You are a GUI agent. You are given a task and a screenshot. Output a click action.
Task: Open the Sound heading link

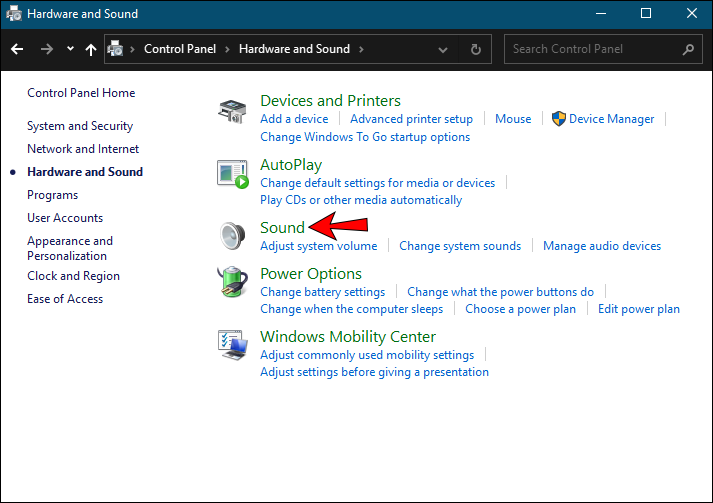[x=282, y=227]
